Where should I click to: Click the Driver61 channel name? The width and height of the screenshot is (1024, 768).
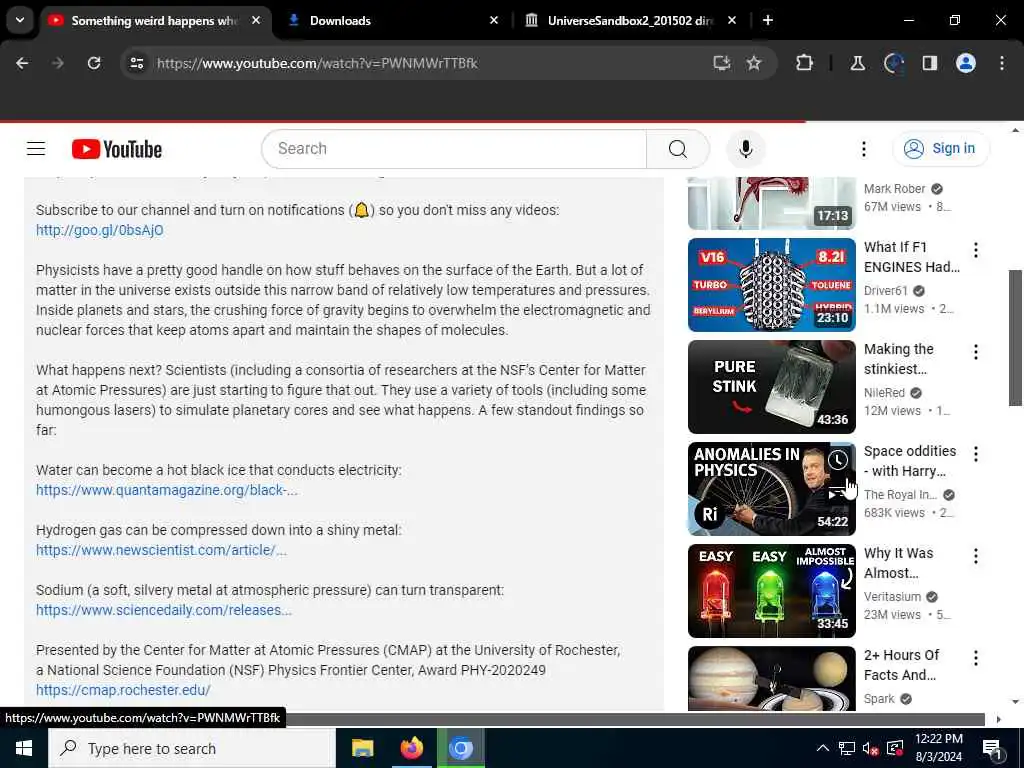click(x=886, y=291)
